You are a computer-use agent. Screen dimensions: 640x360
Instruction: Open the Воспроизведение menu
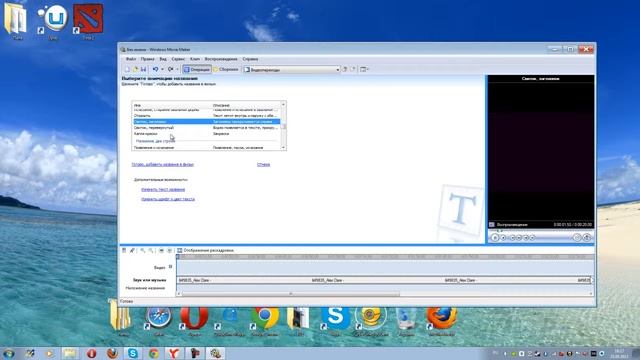[x=221, y=59]
